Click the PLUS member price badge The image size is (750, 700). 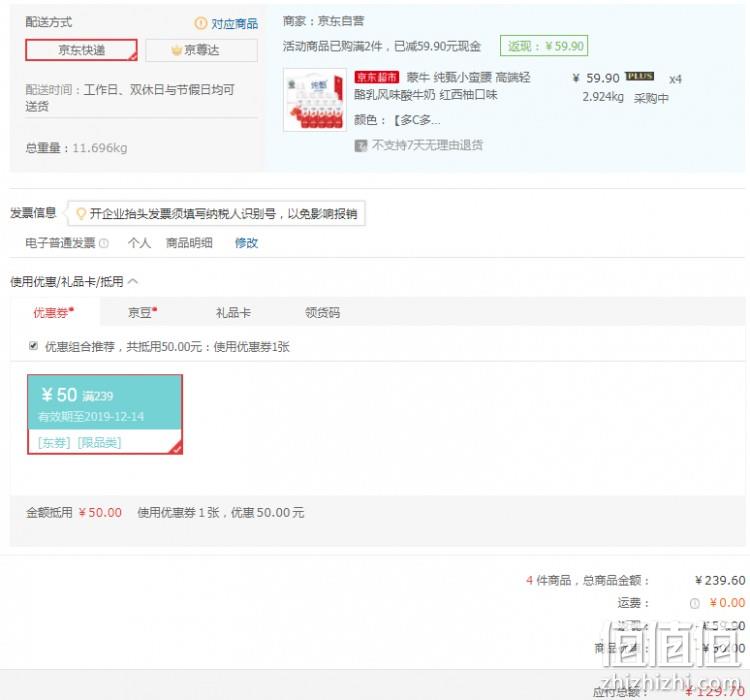coord(640,76)
